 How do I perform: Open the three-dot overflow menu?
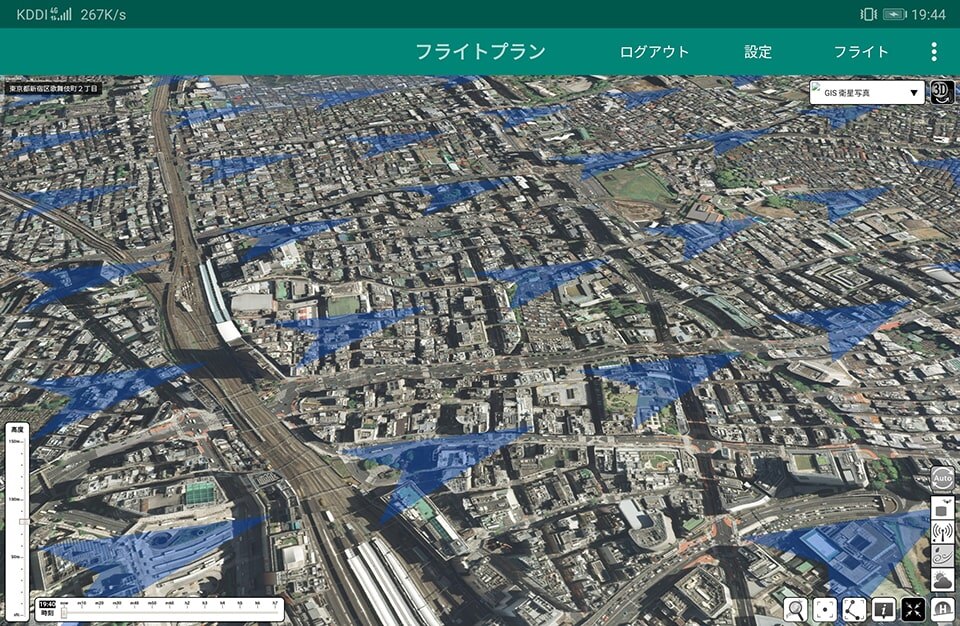point(934,52)
